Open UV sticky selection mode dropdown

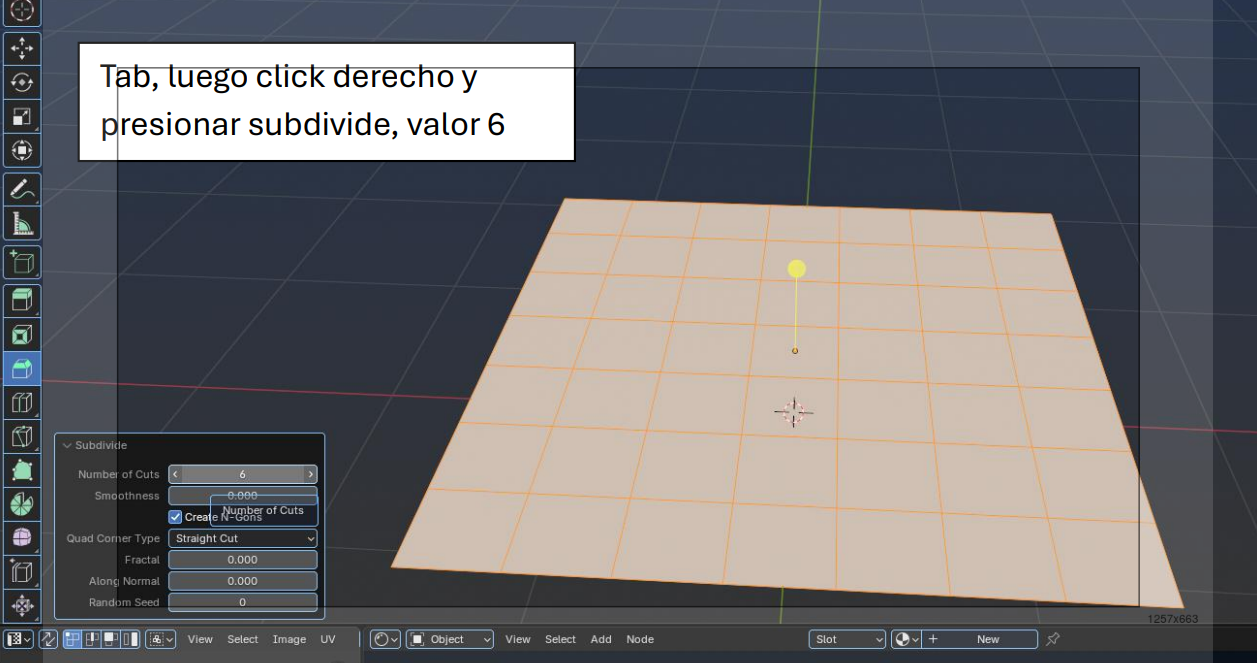161,639
